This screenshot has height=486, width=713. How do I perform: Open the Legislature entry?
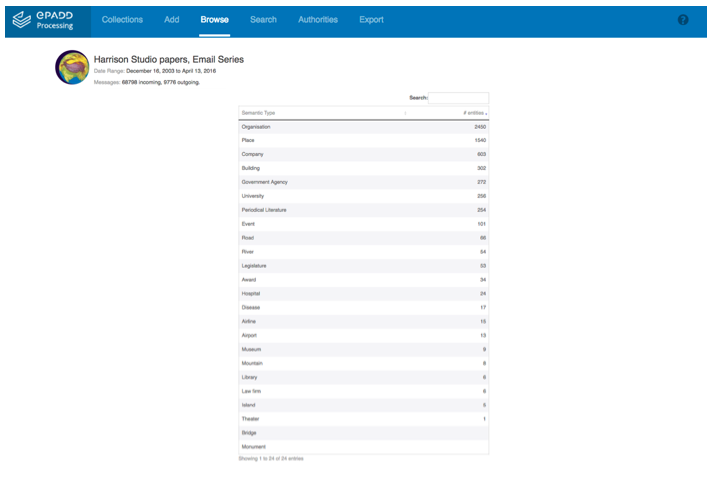pos(364,266)
